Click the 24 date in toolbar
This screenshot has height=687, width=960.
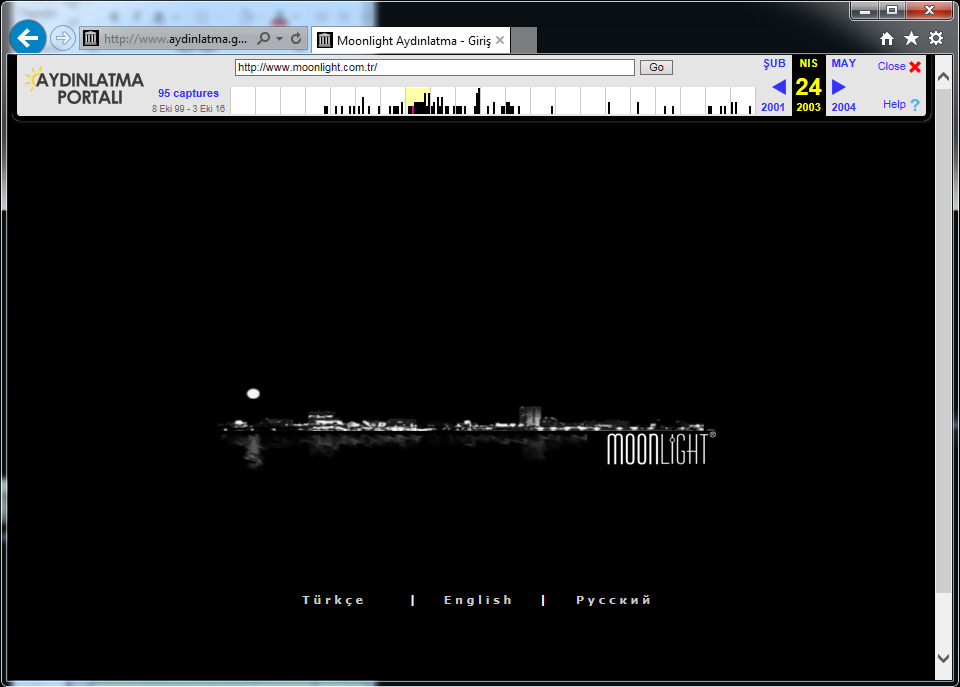(808, 87)
